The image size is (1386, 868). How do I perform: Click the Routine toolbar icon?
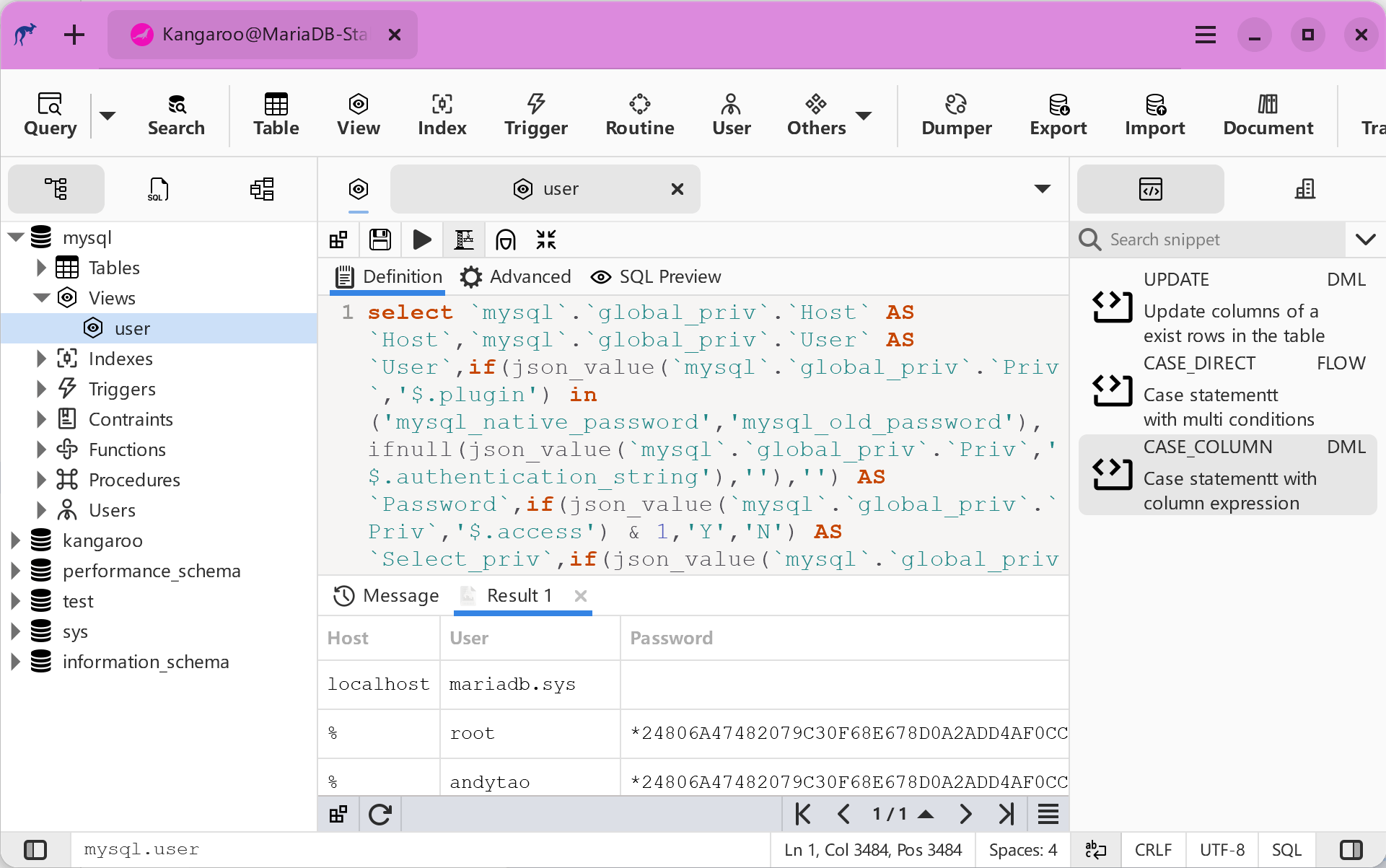click(x=639, y=114)
